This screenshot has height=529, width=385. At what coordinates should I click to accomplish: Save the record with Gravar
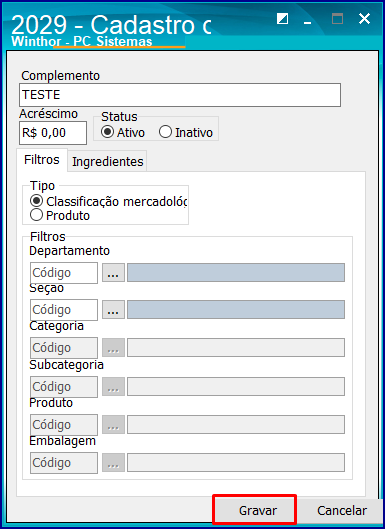[255, 510]
